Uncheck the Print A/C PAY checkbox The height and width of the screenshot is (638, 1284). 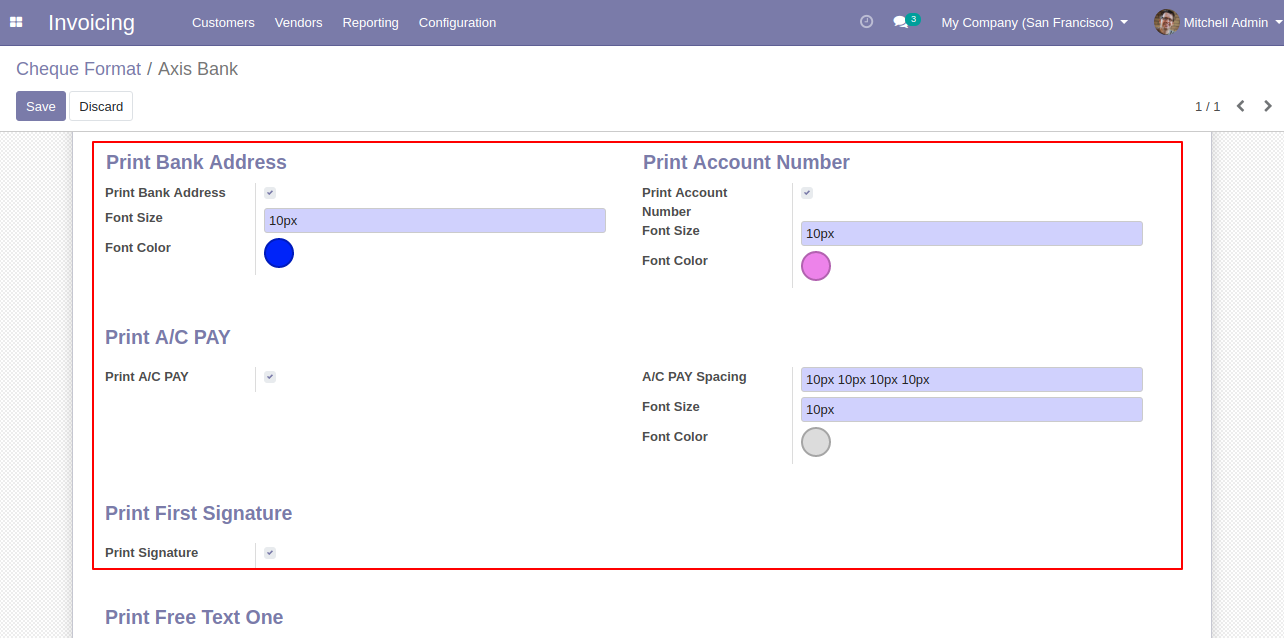pyautogui.click(x=270, y=377)
